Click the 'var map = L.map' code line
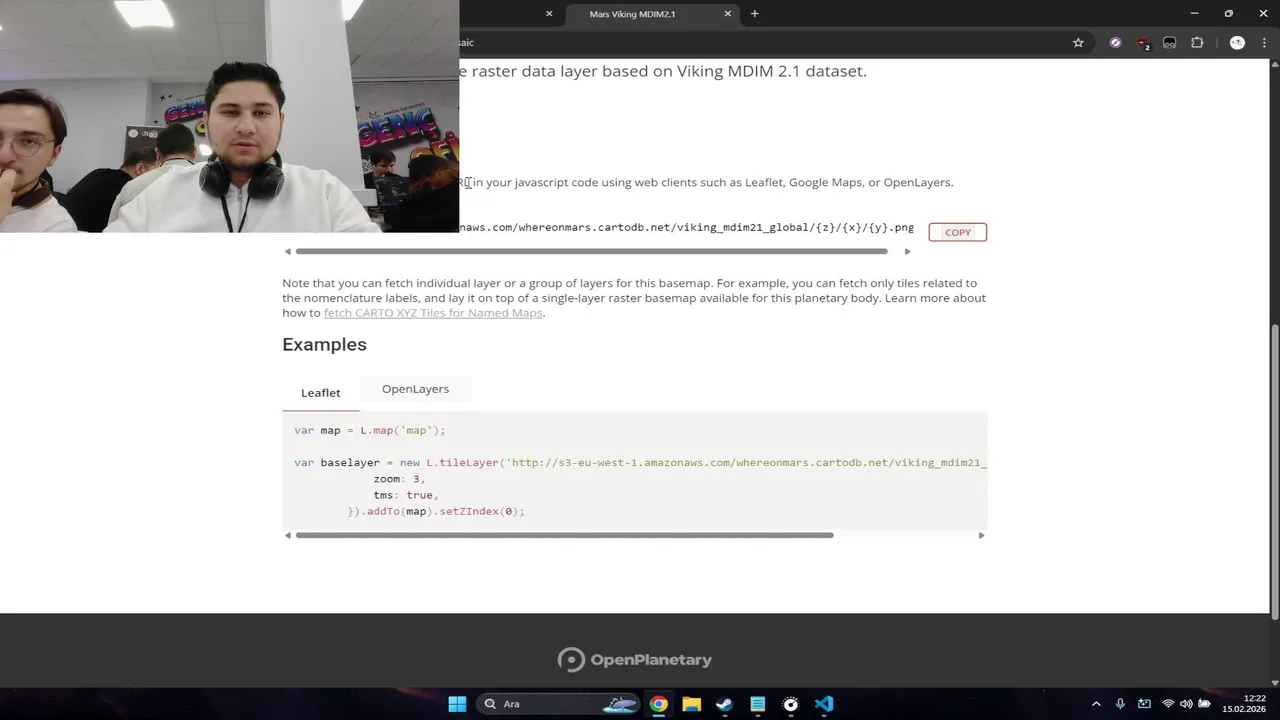 click(370, 430)
